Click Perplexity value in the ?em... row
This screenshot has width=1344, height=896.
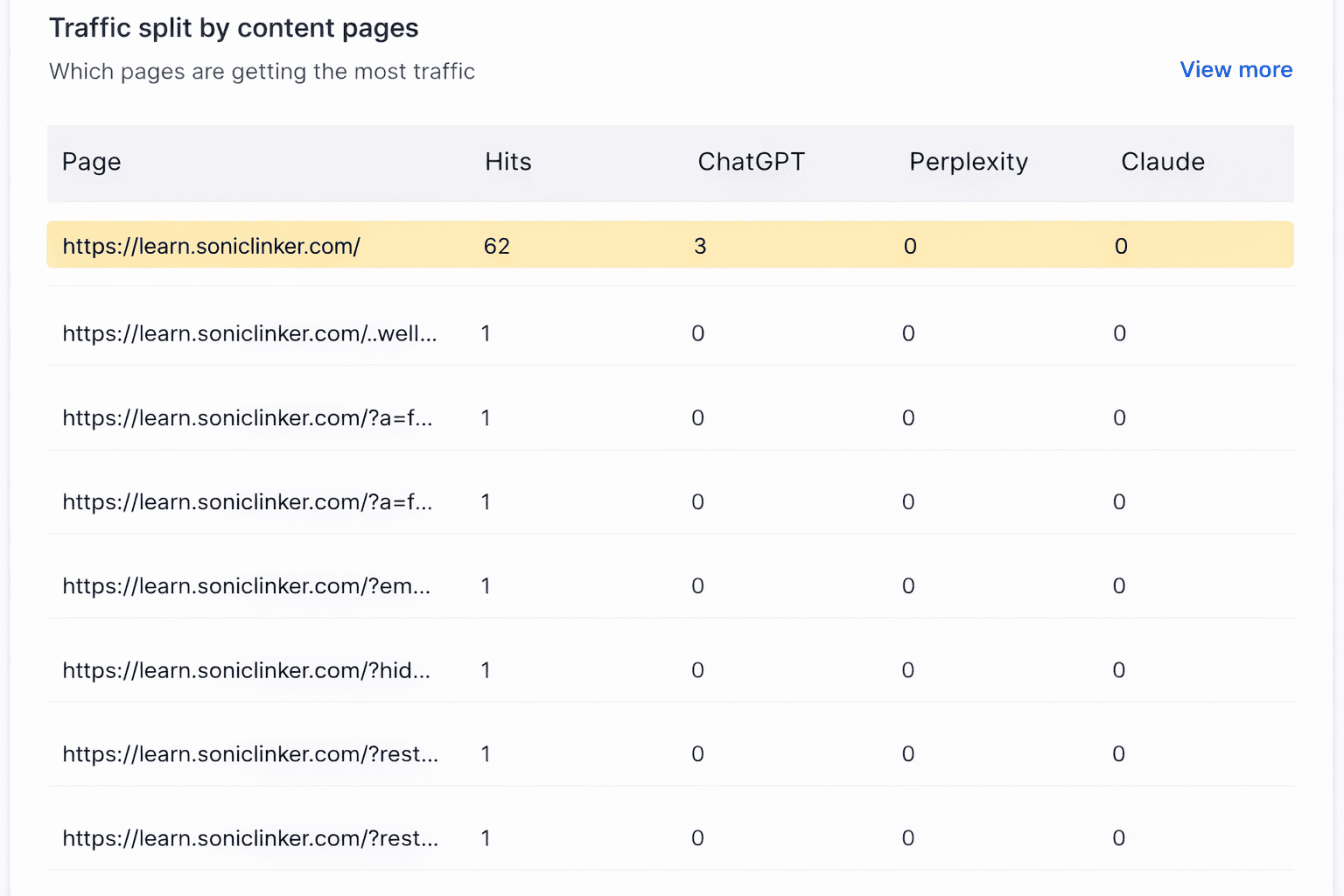[908, 586]
